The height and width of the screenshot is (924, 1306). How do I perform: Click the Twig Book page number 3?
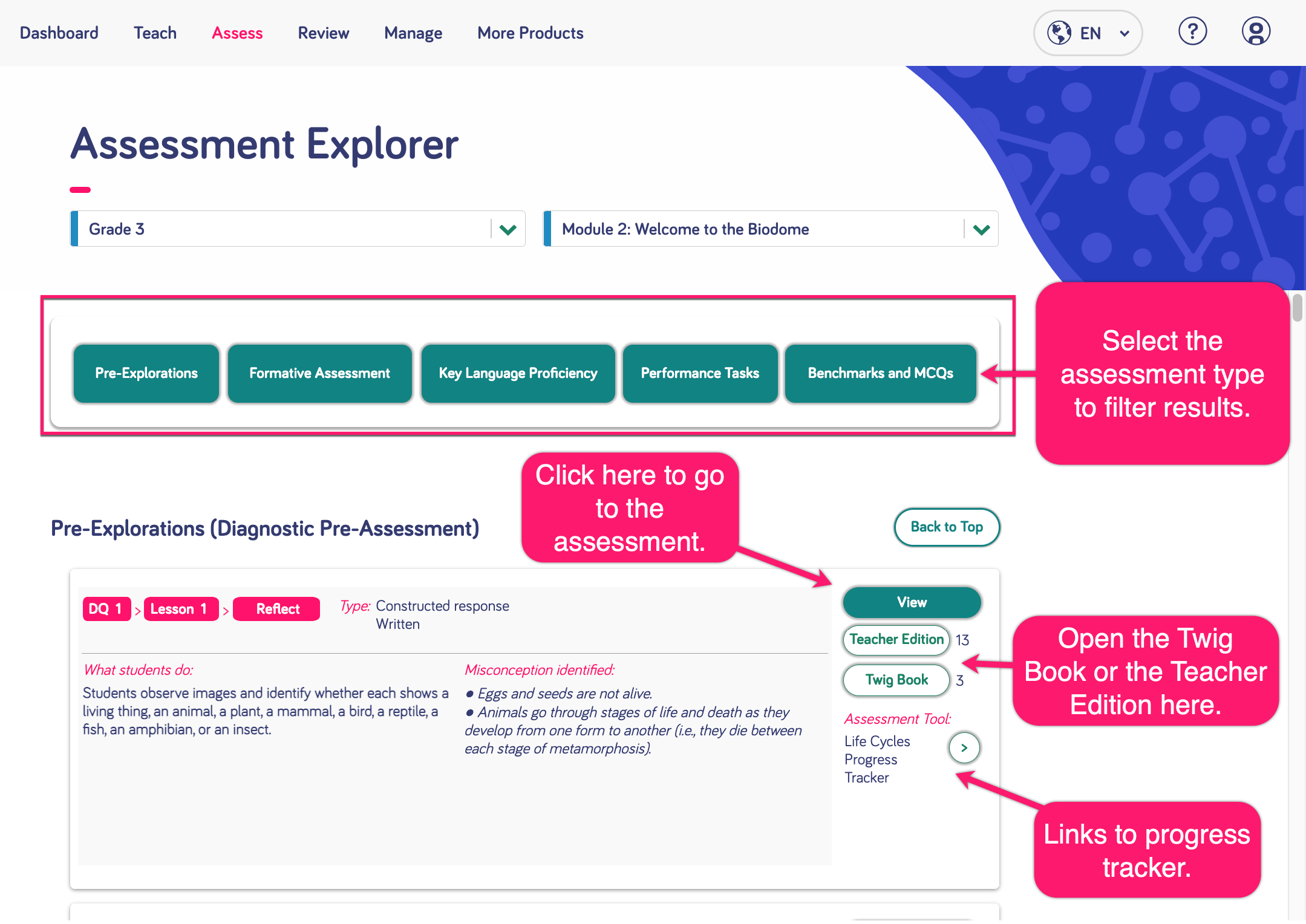point(960,681)
